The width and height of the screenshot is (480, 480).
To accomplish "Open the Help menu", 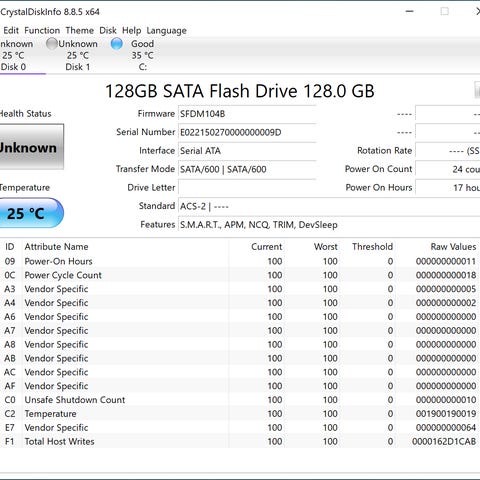I will point(131,30).
